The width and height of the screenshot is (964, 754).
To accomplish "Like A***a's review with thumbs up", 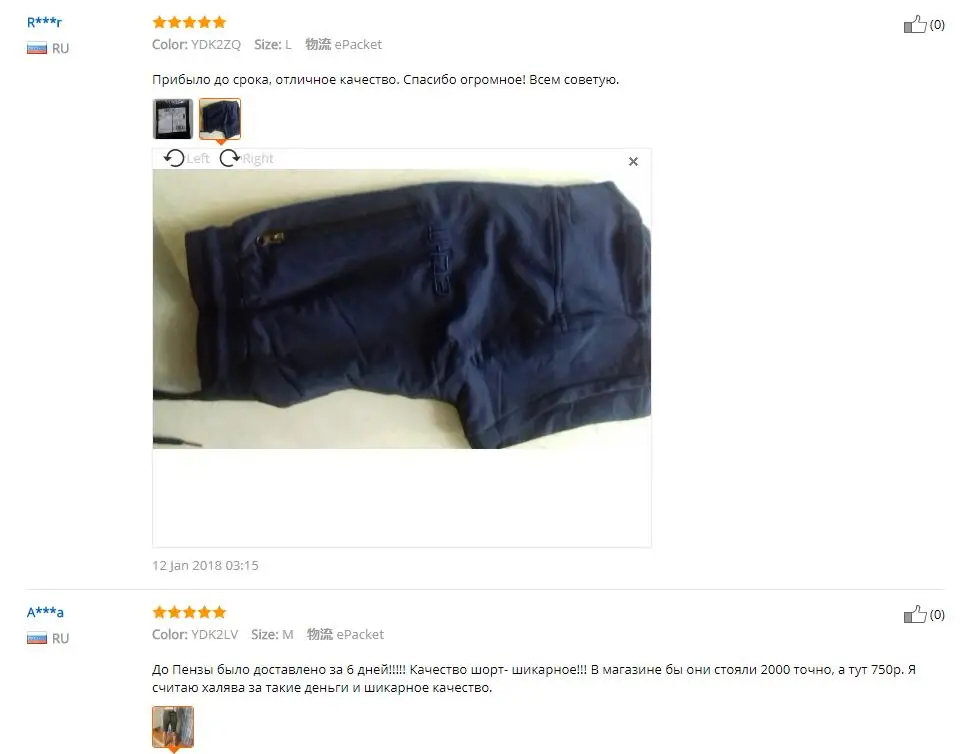I will pyautogui.click(x=915, y=614).
